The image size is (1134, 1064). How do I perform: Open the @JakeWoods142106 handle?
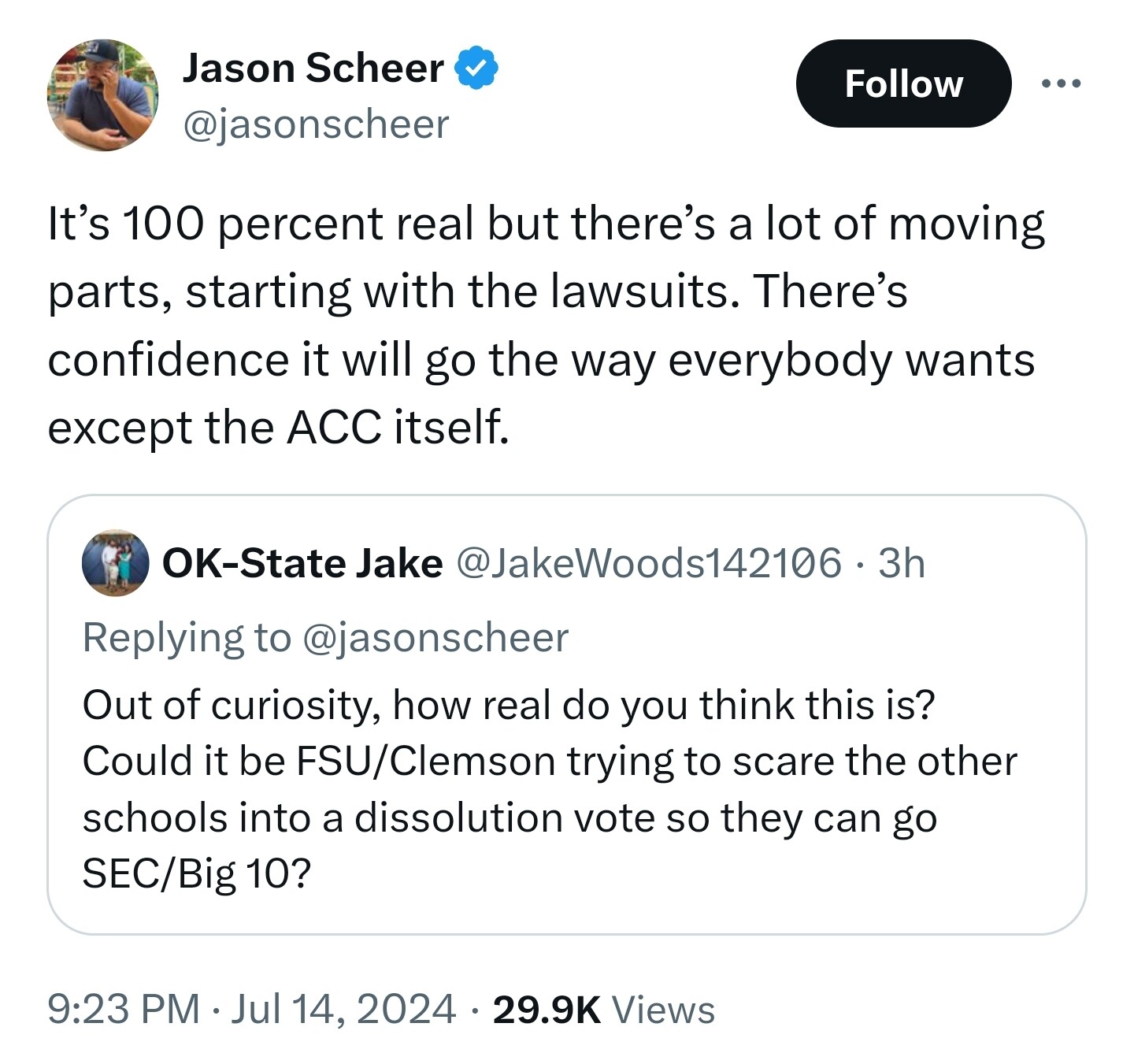tap(649, 564)
